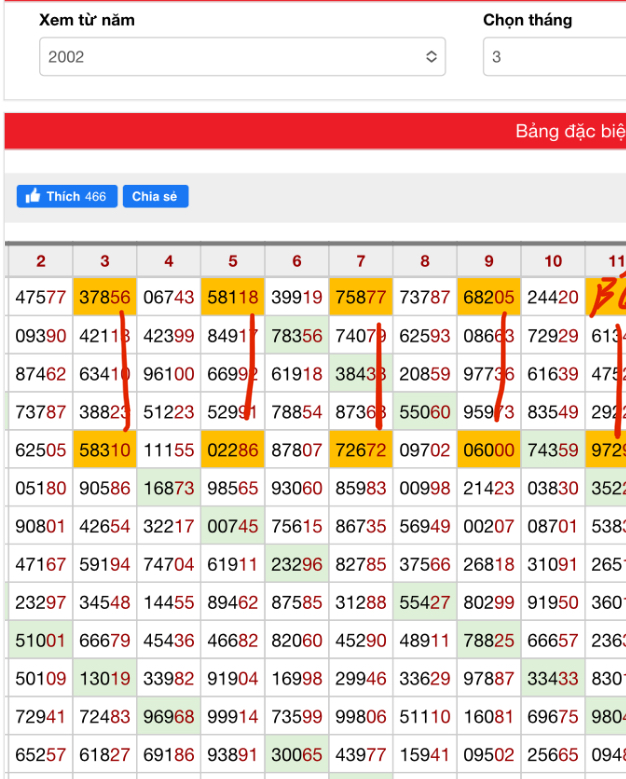The image size is (626, 779).
Task: Click the Facebook Thích like button
Action: click(67, 197)
